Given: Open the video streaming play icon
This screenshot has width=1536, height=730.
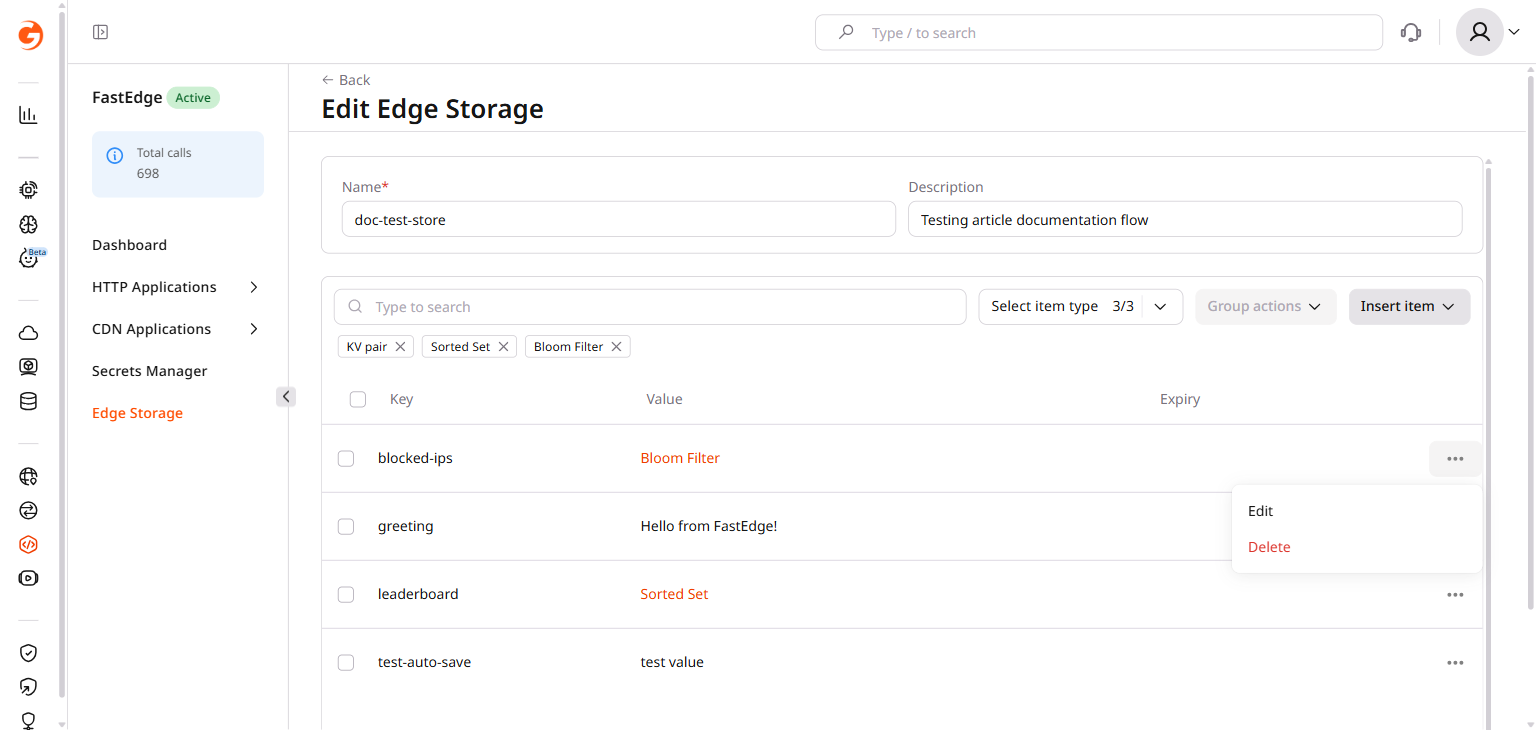Looking at the screenshot, I should (28, 578).
